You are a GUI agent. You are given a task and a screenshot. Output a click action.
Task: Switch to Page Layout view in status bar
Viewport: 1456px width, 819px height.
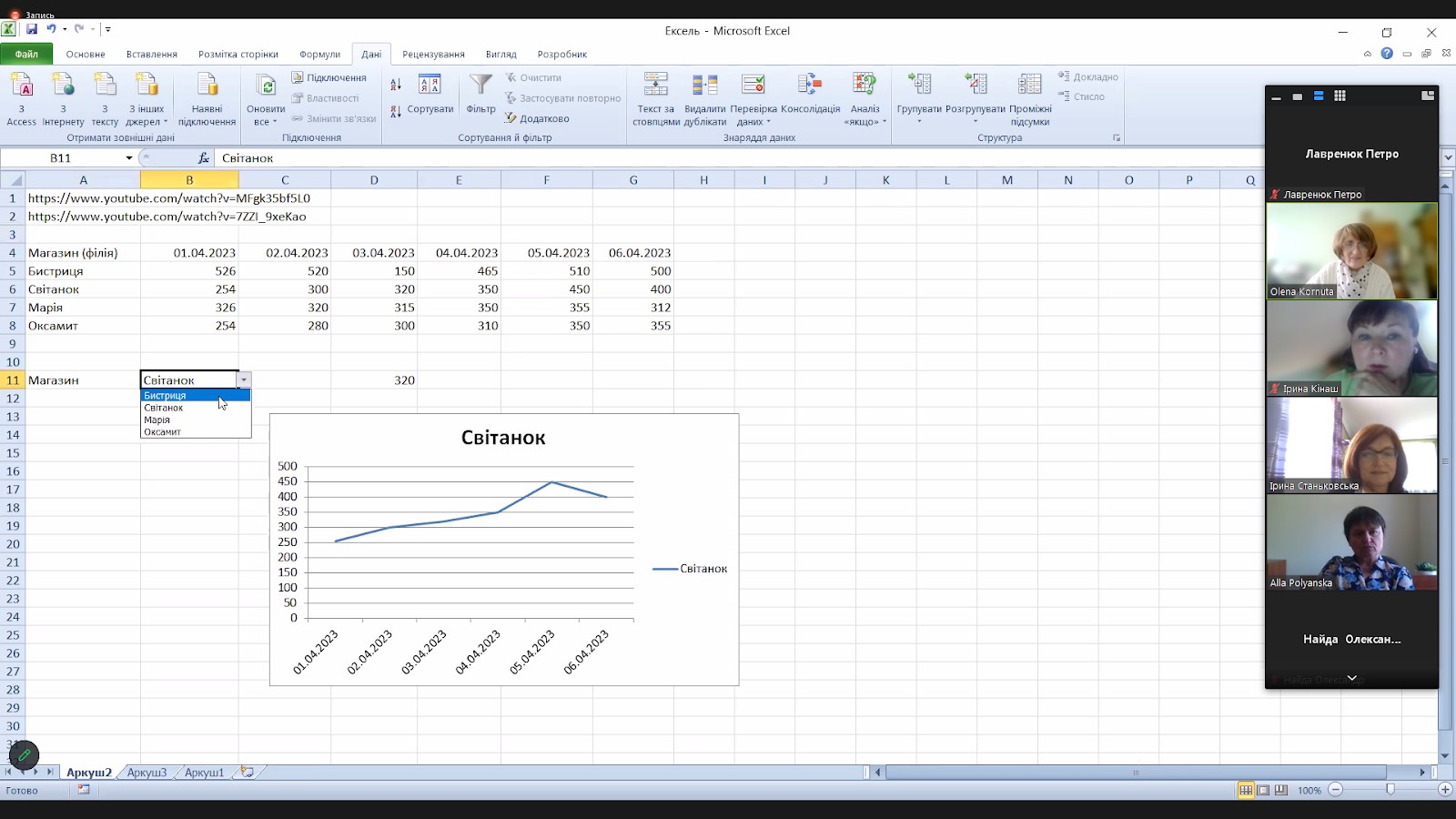[x=1263, y=790]
